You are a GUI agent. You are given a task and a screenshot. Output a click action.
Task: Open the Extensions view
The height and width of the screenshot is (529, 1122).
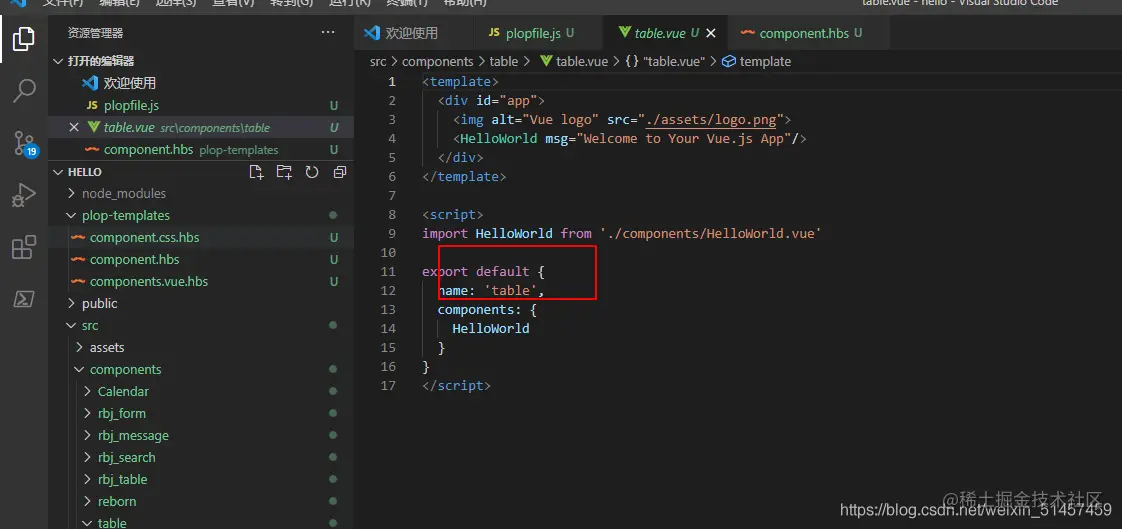click(24, 247)
